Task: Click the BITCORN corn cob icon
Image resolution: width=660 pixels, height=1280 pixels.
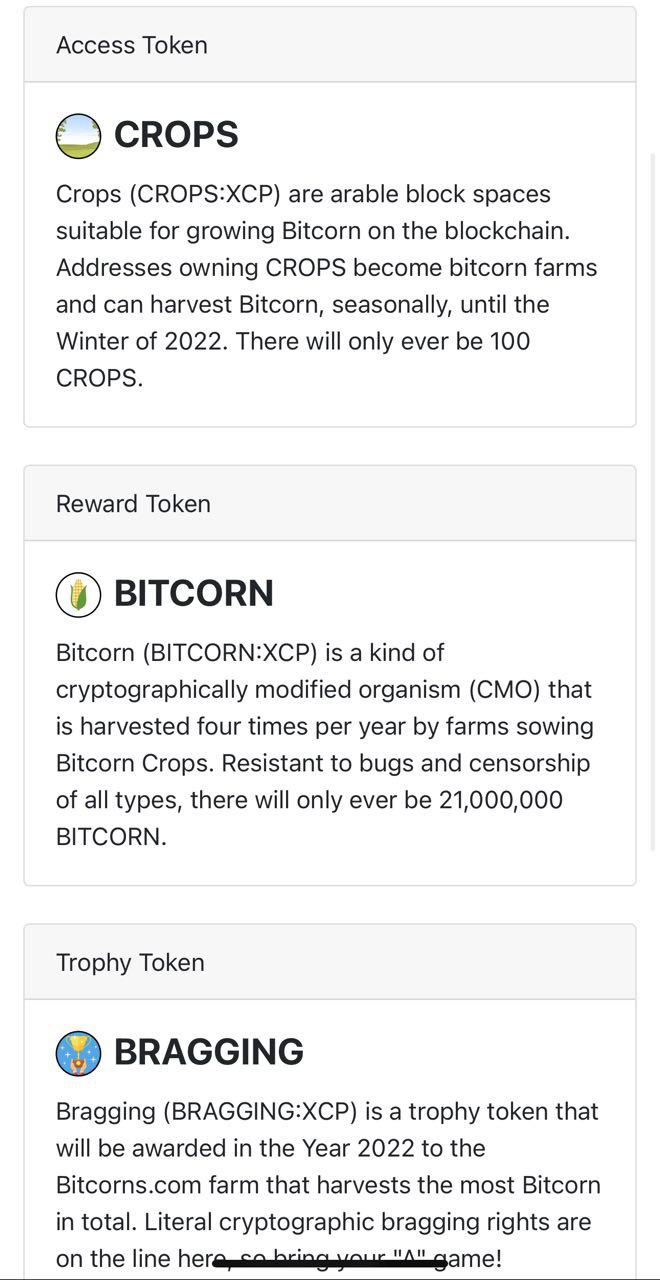Action: coord(78,594)
